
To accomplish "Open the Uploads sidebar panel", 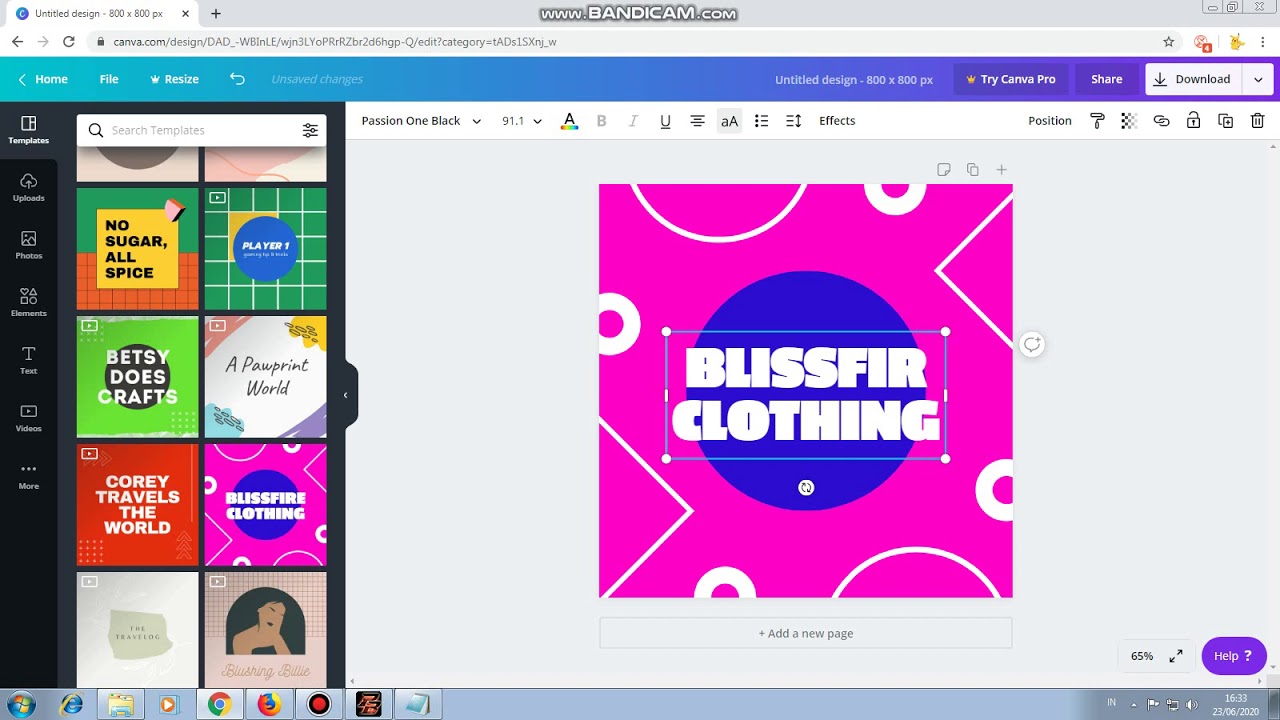I will click(28, 187).
